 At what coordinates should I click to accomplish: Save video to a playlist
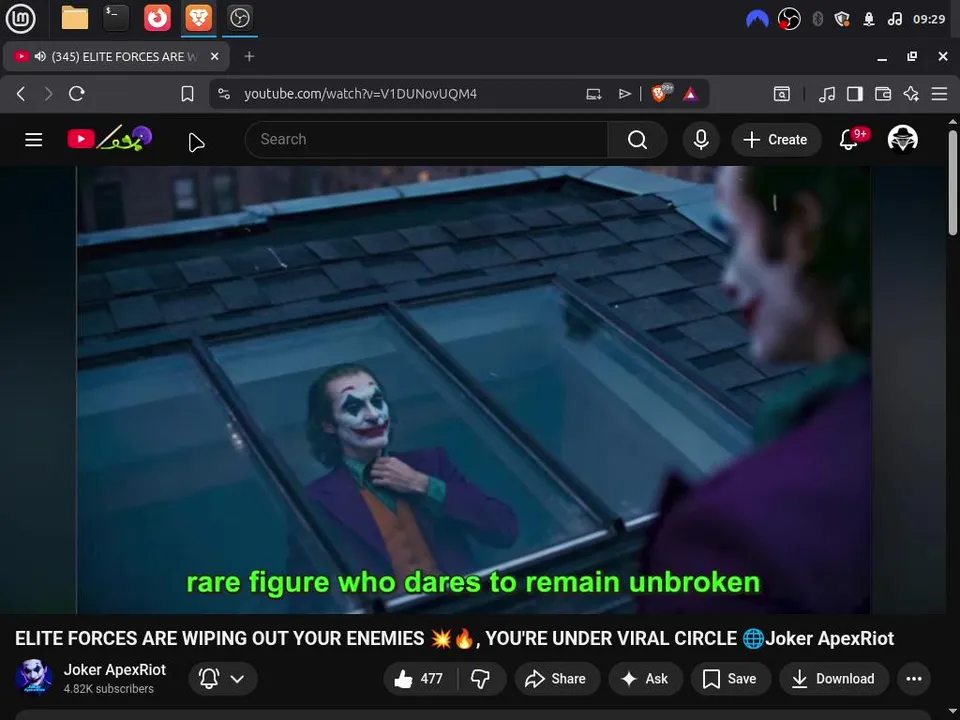click(730, 678)
